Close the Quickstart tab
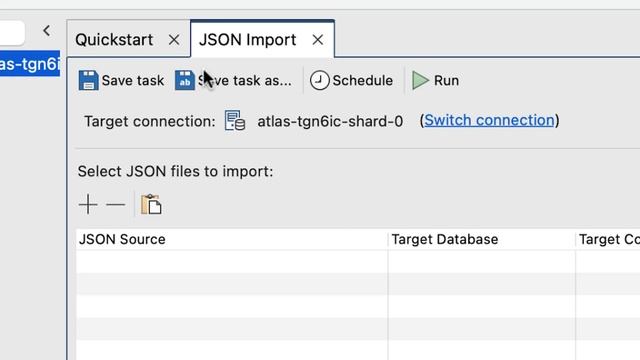 pyautogui.click(x=174, y=40)
